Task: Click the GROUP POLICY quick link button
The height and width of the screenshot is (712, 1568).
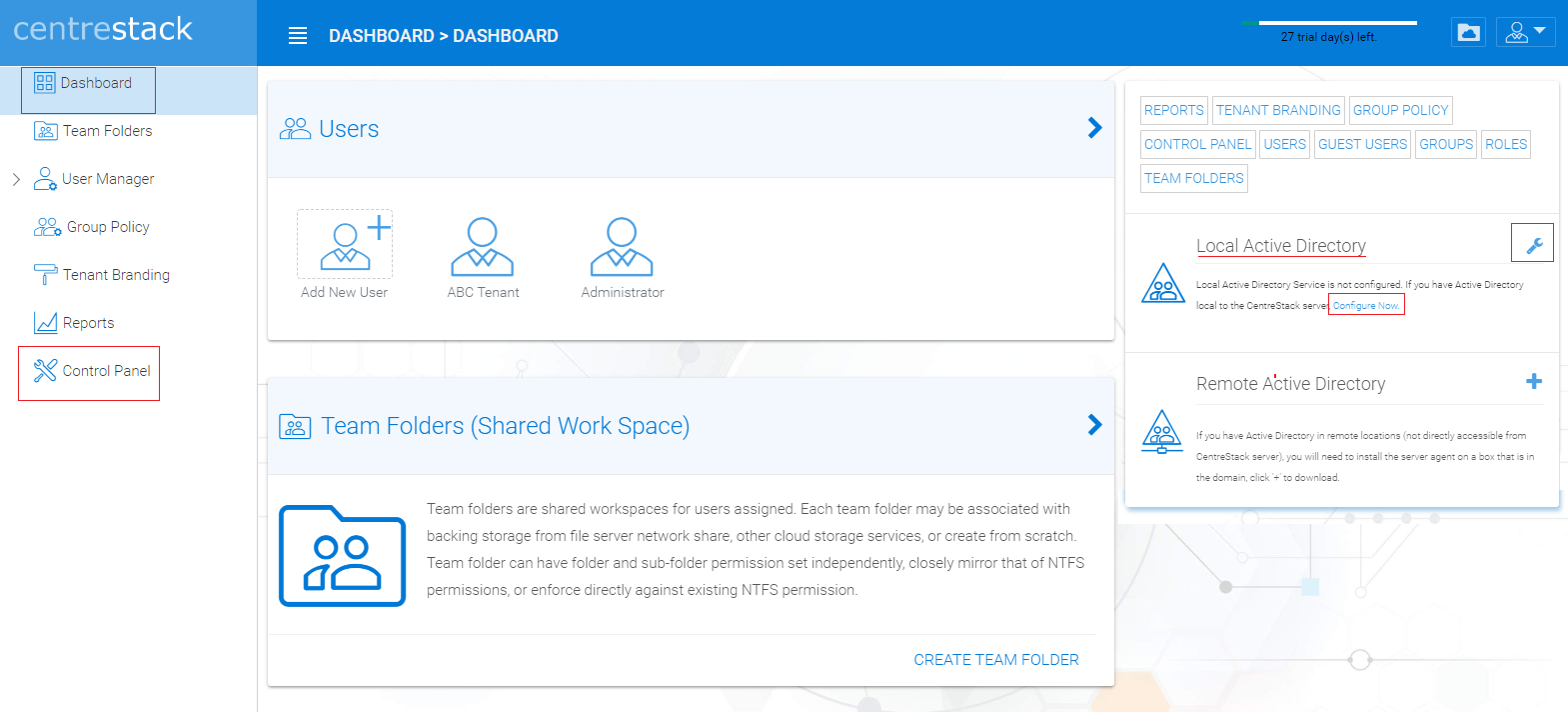Action: click(x=1400, y=110)
